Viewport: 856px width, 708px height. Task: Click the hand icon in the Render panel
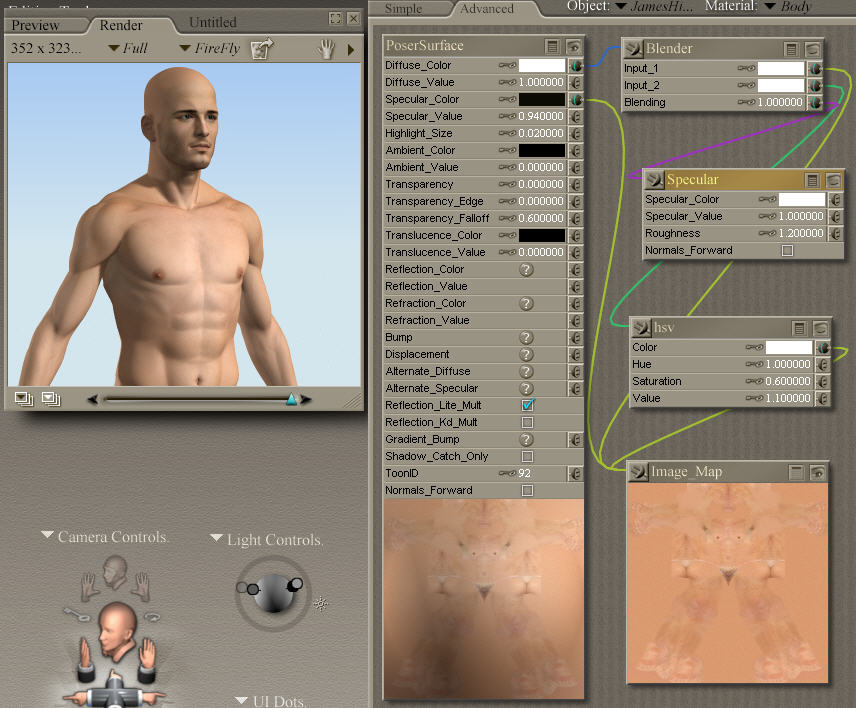(326, 49)
